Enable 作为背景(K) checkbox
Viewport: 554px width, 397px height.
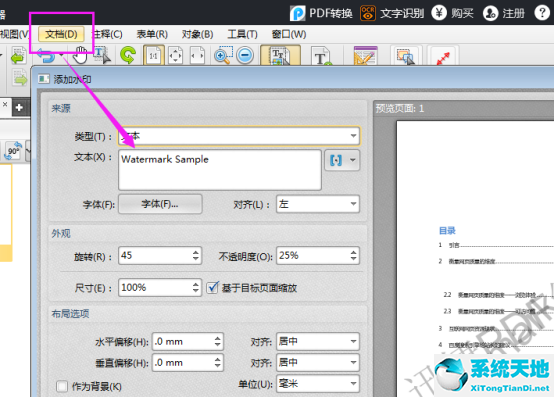62,386
